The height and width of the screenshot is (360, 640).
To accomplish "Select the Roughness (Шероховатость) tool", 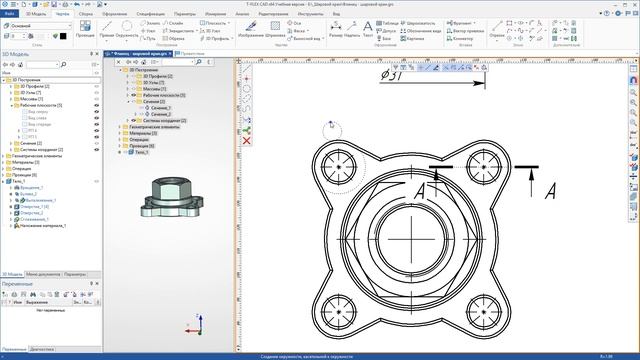I will click(418, 23).
